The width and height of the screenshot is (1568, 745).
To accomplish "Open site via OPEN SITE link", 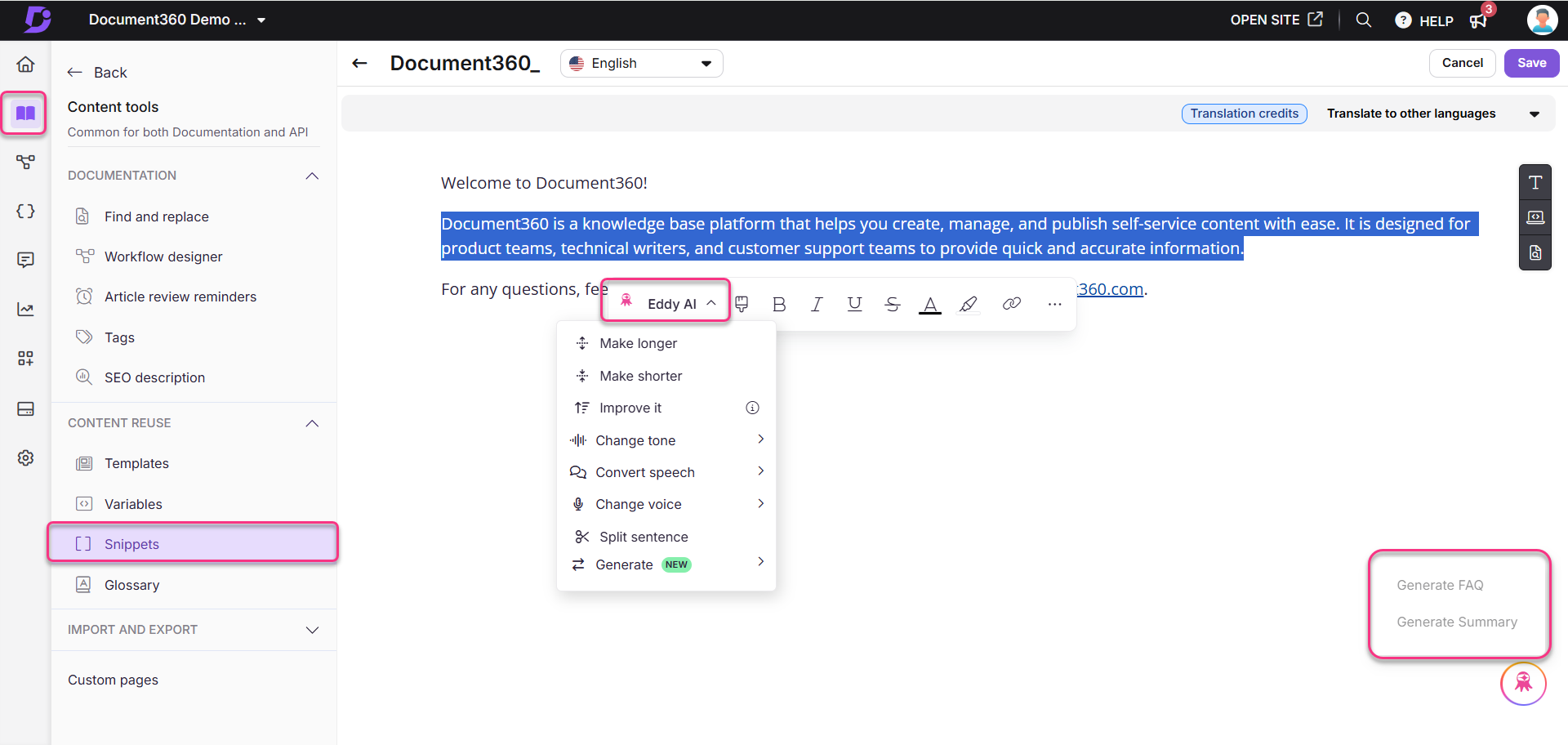I will pos(1276,20).
